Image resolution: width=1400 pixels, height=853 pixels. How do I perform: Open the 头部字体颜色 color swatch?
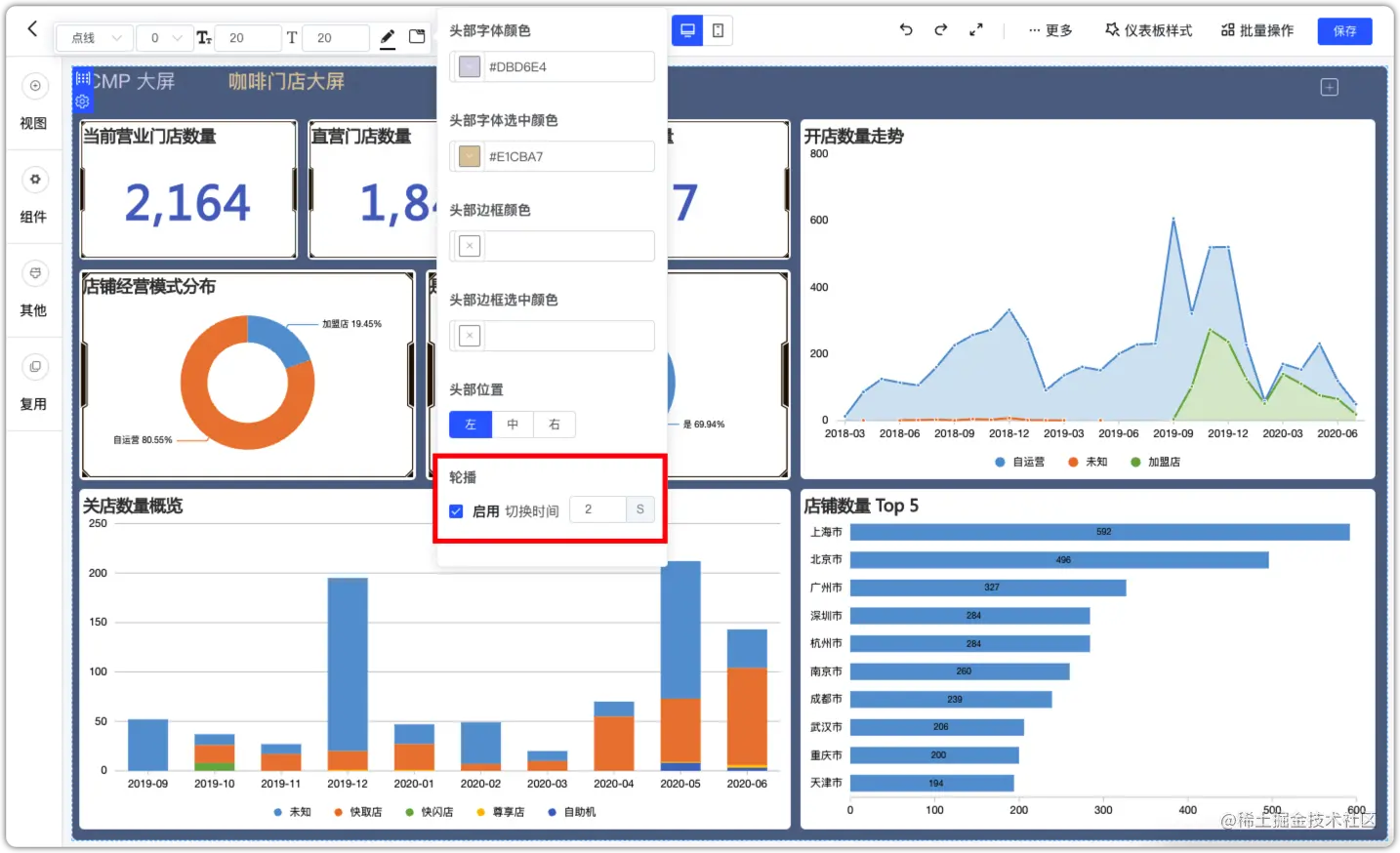470,66
